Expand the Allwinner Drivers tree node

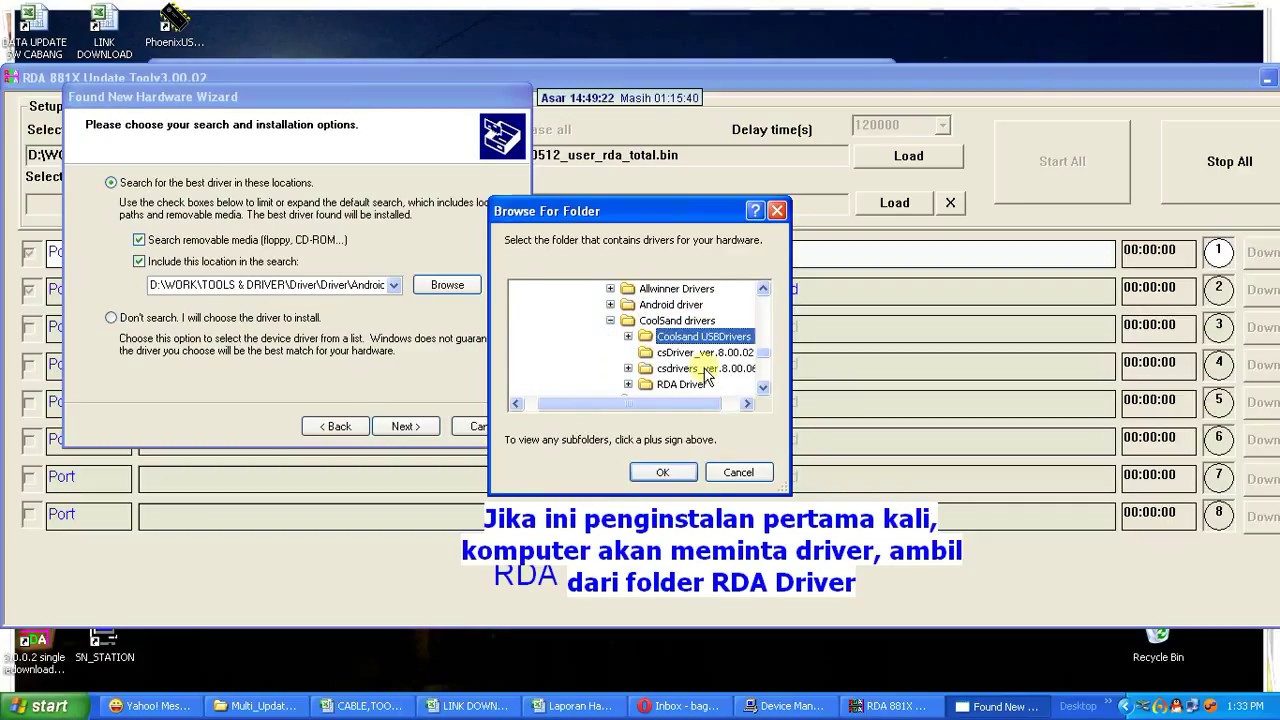tap(610, 289)
